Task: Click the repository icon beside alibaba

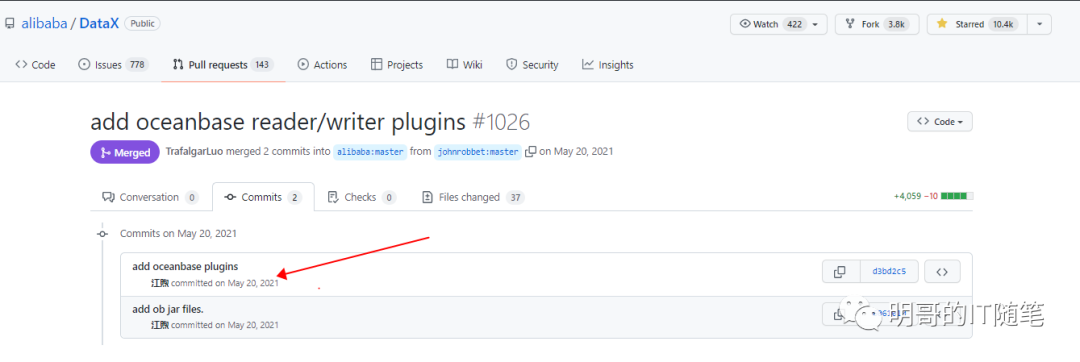Action: point(10,24)
